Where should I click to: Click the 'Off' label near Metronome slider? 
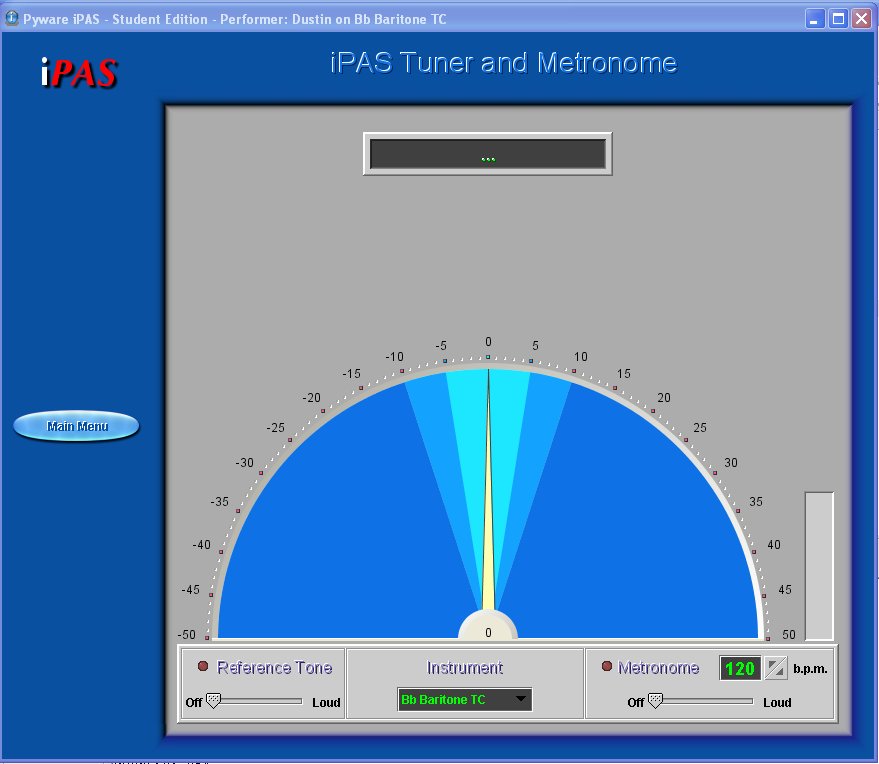636,703
